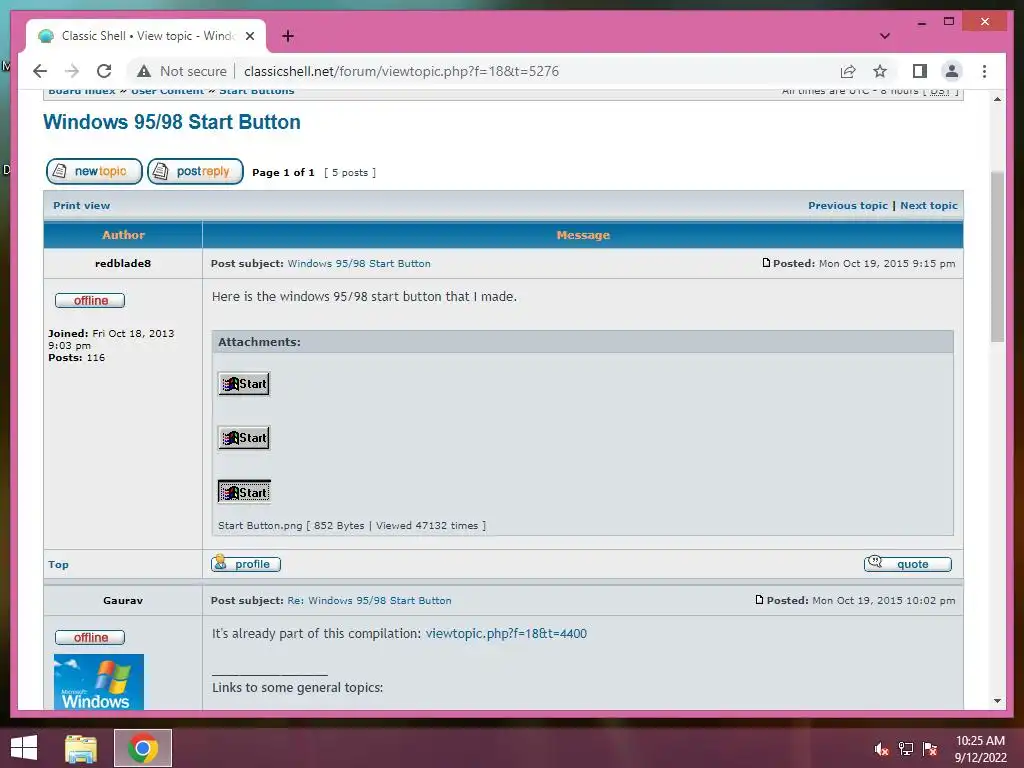Open File Explorer from the taskbar
1024x768 pixels.
(81, 748)
